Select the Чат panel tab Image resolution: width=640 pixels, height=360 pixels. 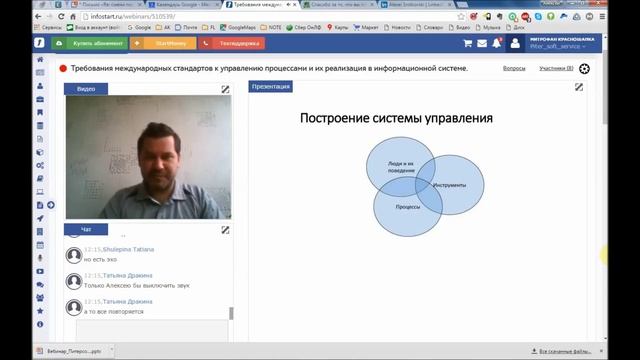pos(86,229)
